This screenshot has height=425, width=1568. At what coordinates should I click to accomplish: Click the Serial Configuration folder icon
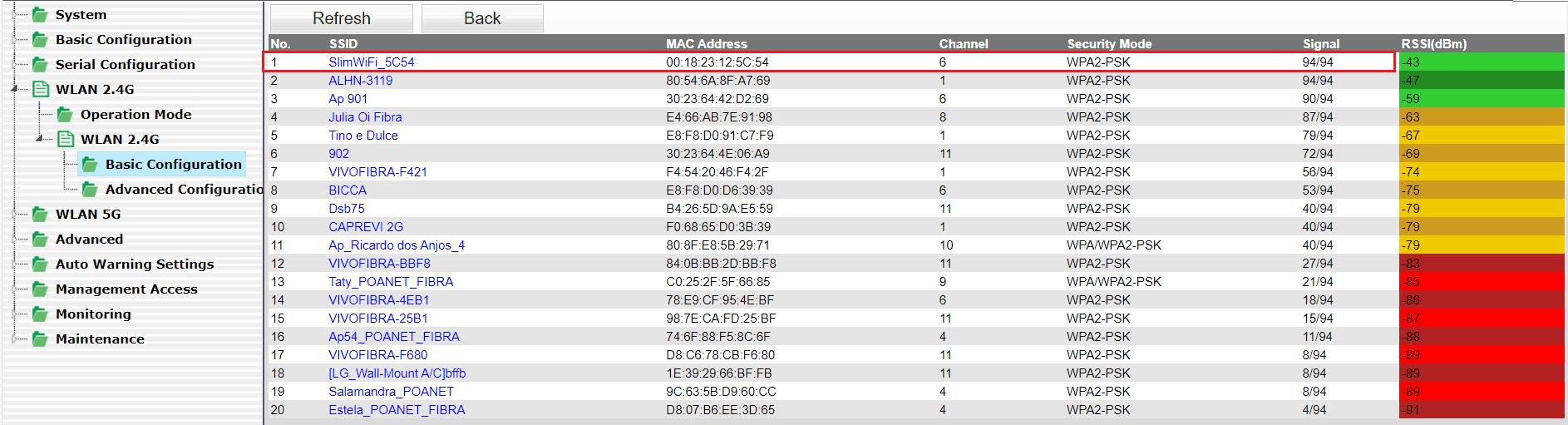pyautogui.click(x=39, y=64)
